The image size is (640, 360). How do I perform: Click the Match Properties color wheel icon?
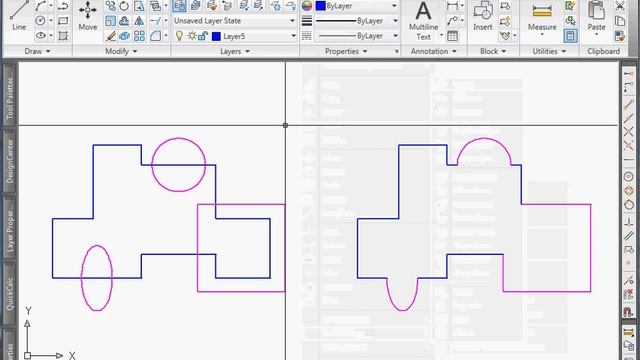coord(307,6)
